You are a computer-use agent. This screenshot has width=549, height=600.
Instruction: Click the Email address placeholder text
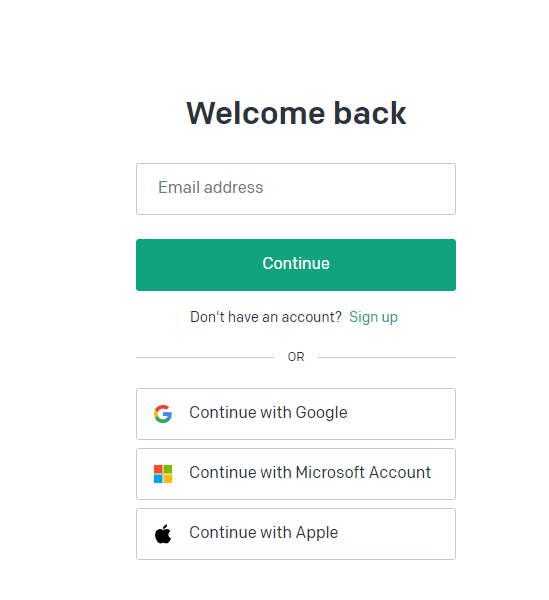click(210, 188)
